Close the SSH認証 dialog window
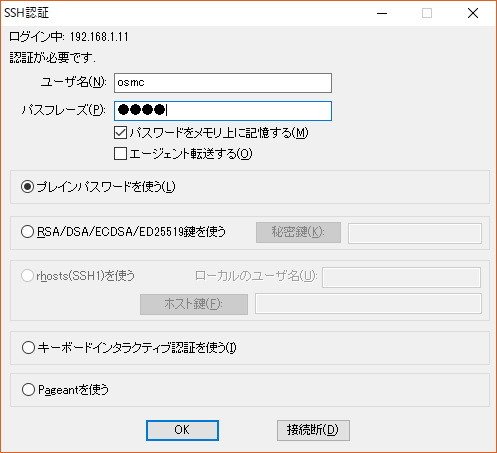497x453 pixels. pyautogui.click(x=473, y=13)
